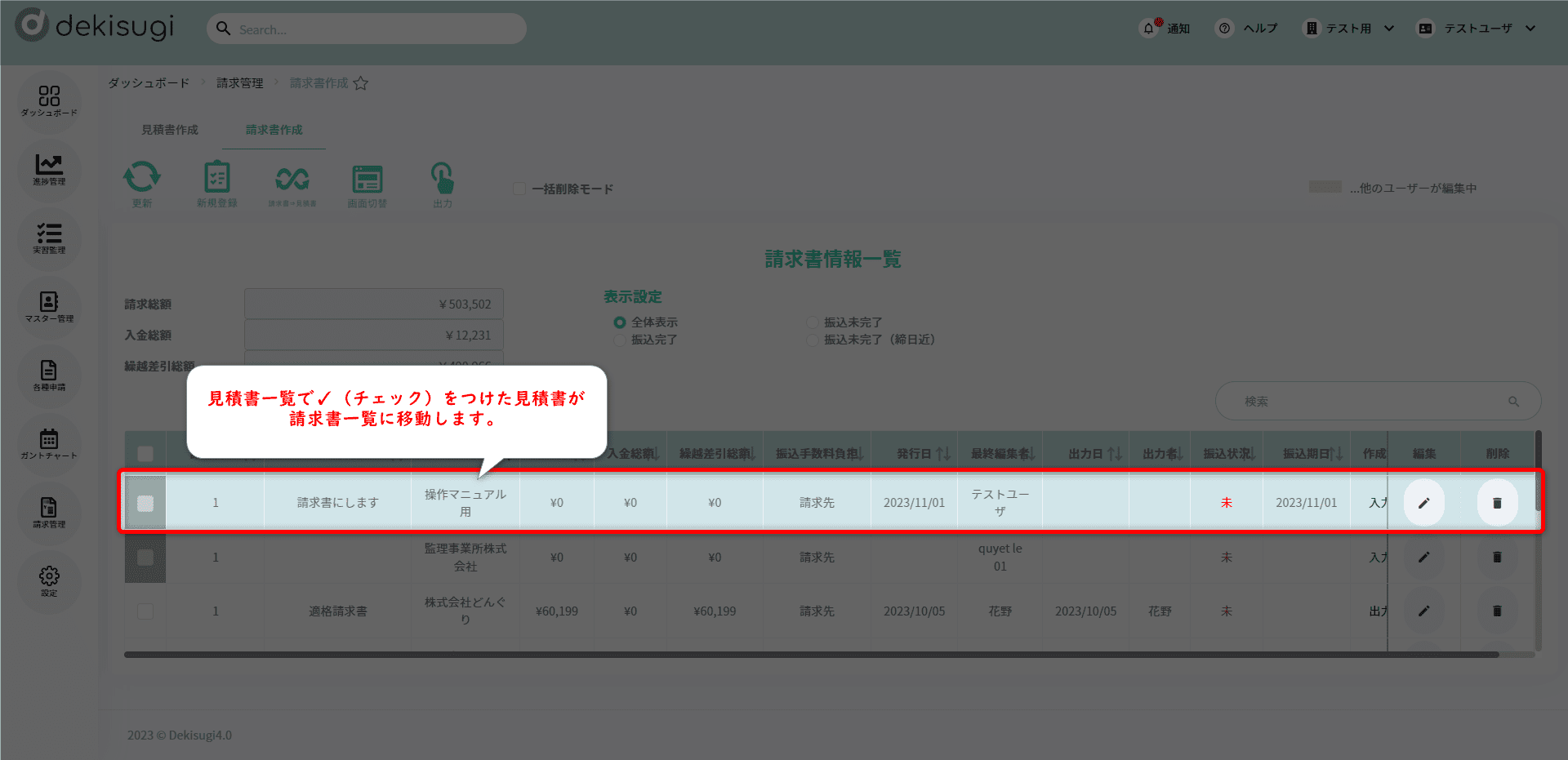The image size is (1568, 760).
Task: Open マスター管理 in the sidebar
Action: point(49,306)
